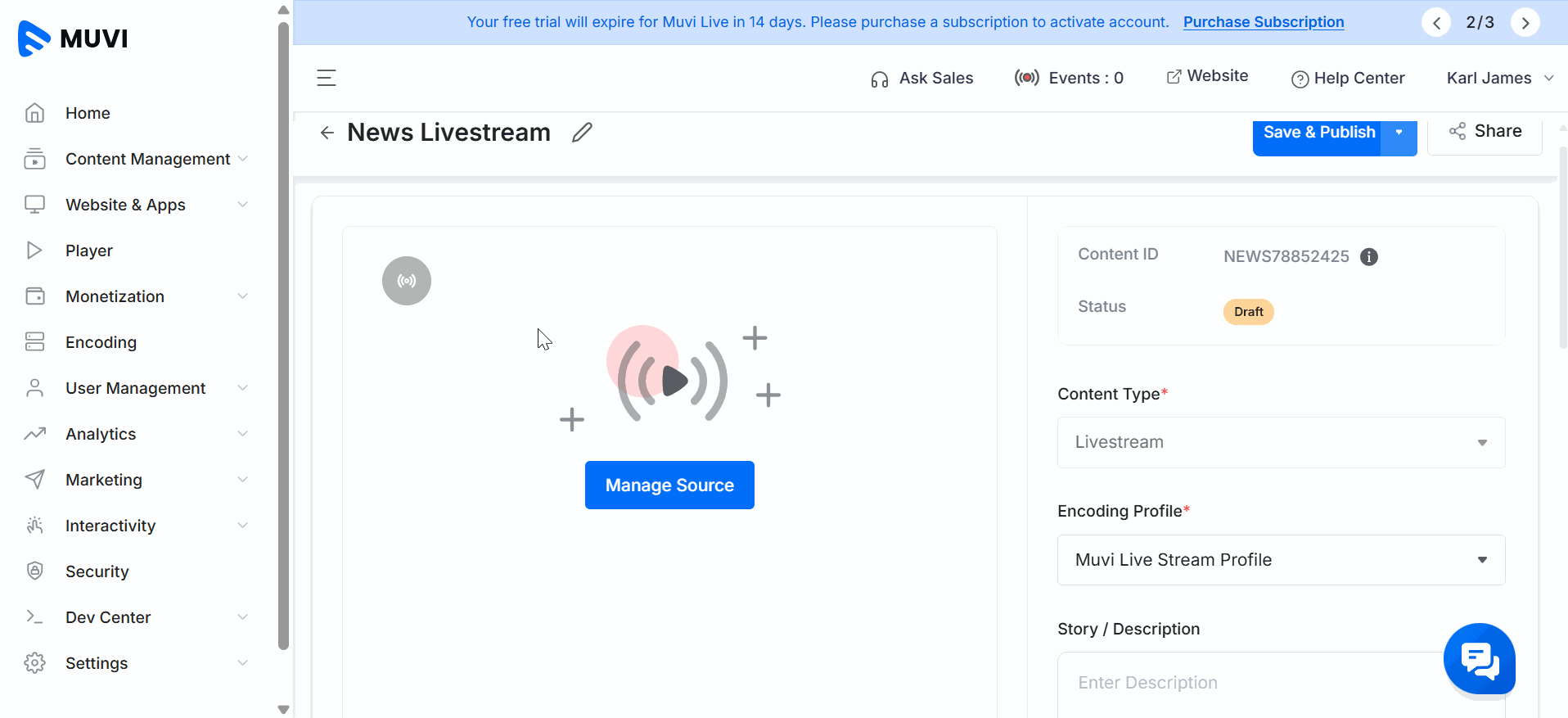Viewport: 1568px width, 718px height.
Task: Go back using the left arrow icon
Action: [x=327, y=133]
